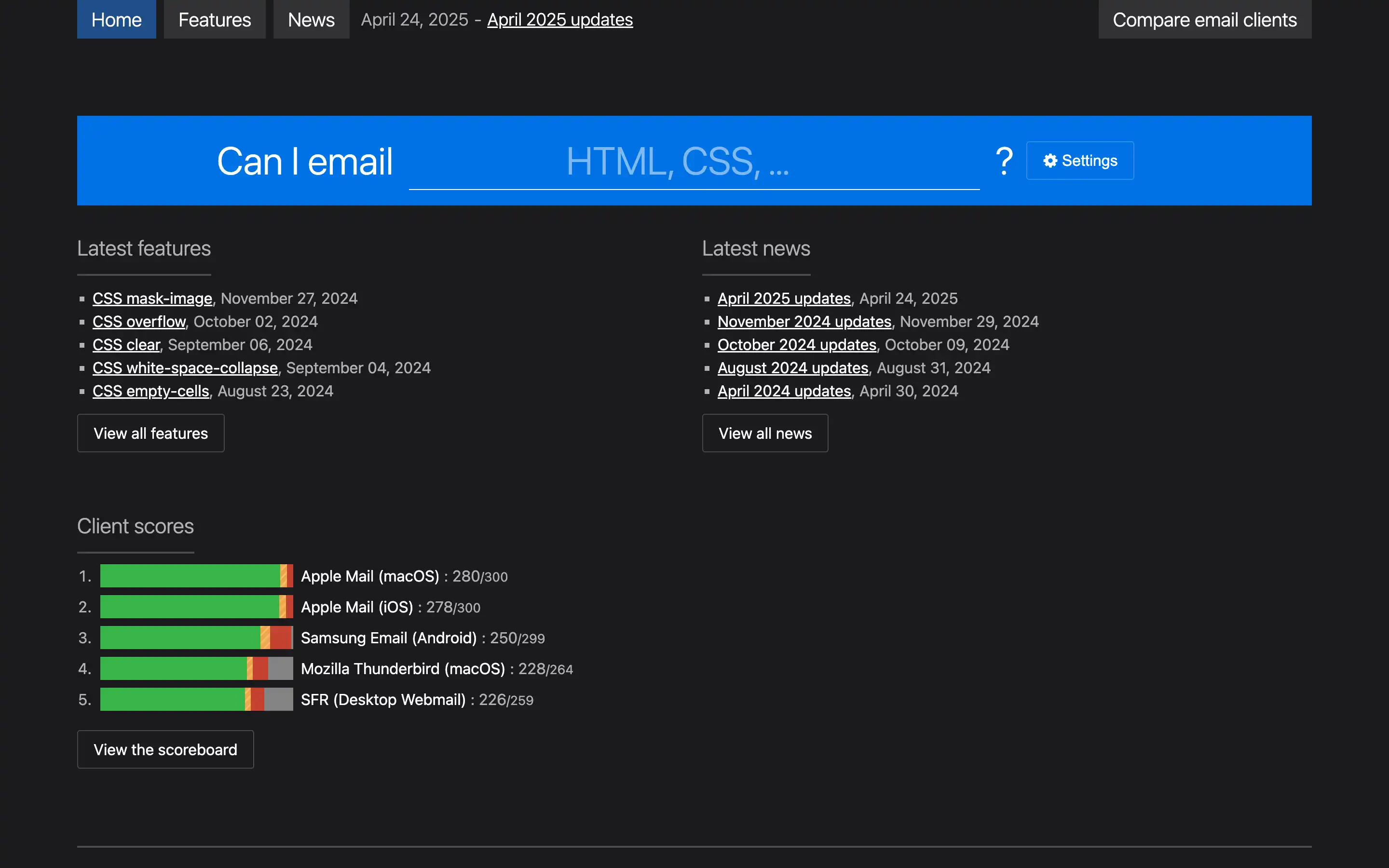Viewport: 1389px width, 868px height.
Task: Open April 2025 updates in Latest news
Action: (x=784, y=298)
